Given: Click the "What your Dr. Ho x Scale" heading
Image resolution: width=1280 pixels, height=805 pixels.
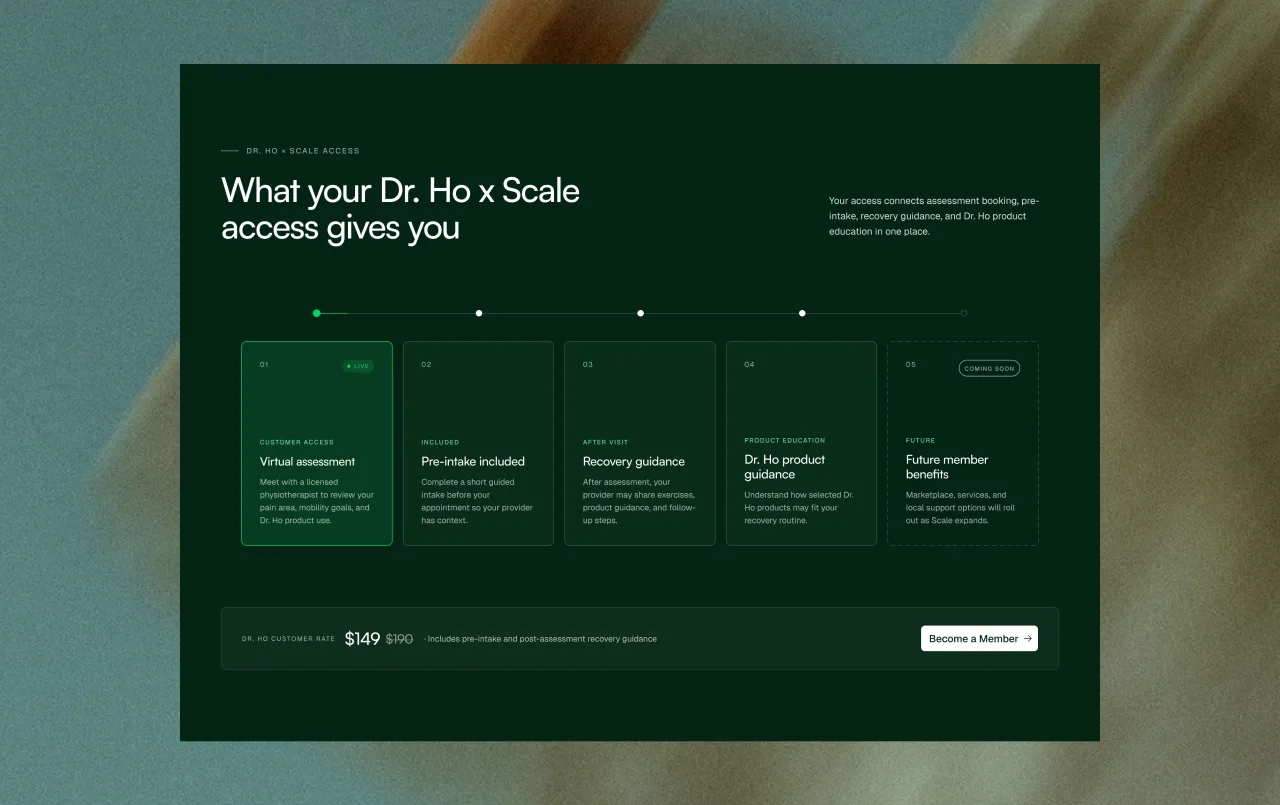Looking at the screenshot, I should pyautogui.click(x=401, y=209).
